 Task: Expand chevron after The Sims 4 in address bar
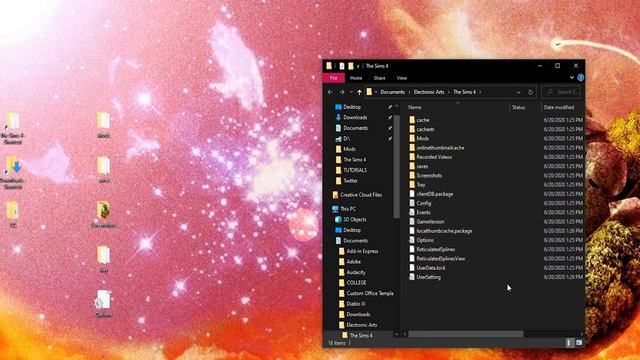(480, 92)
